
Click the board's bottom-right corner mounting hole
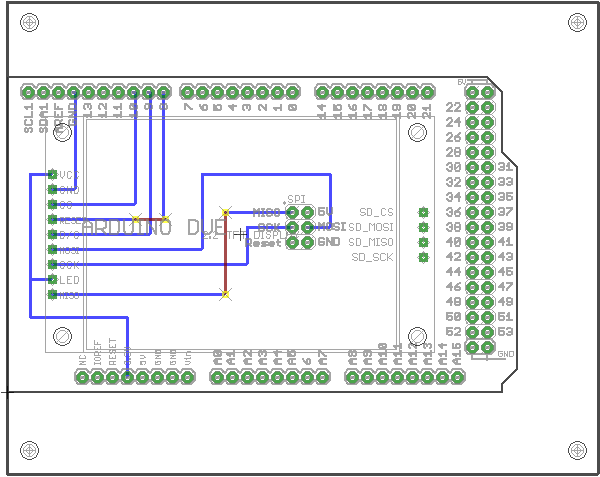click(x=577, y=450)
